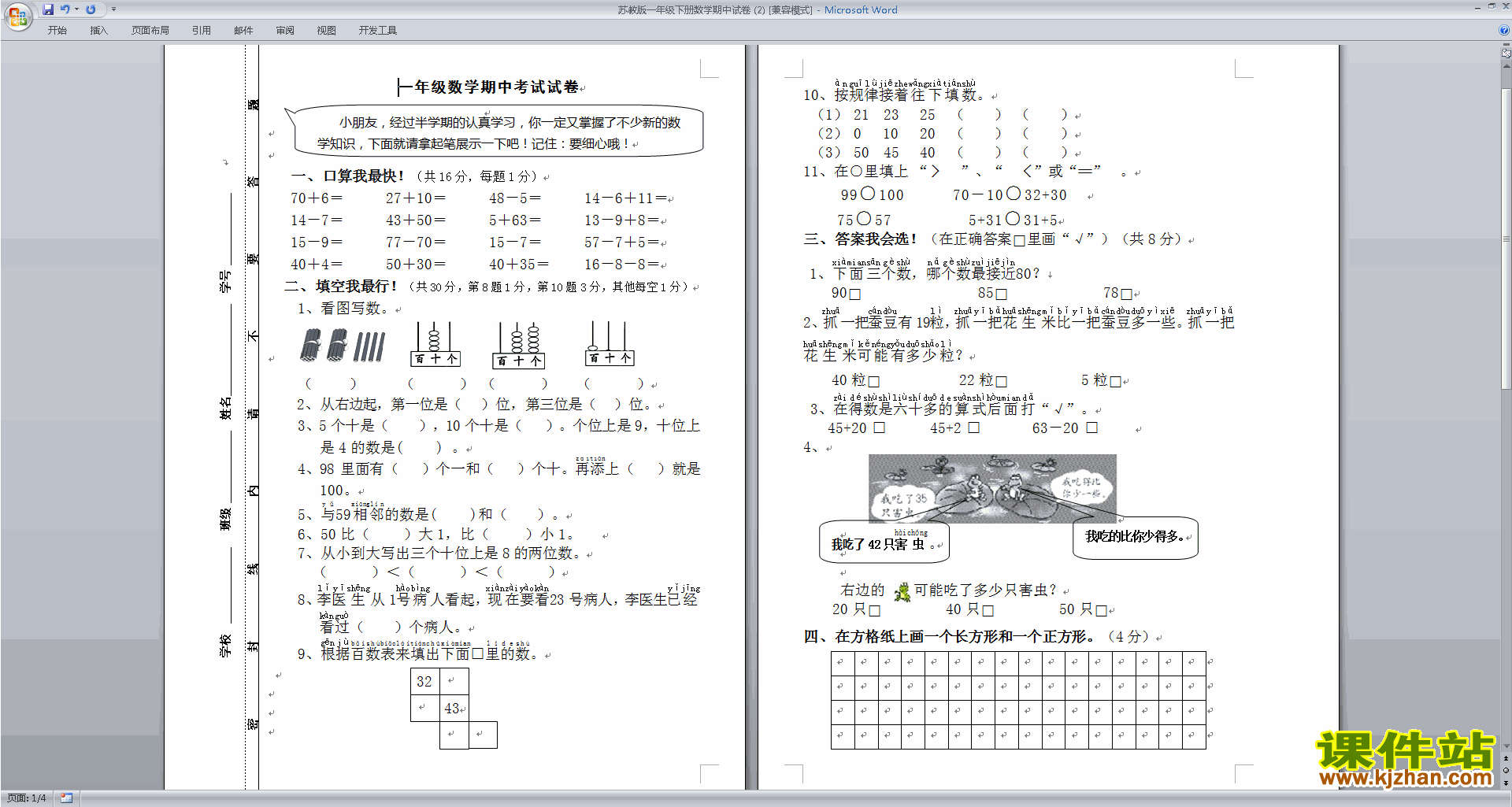Image resolution: width=1512 pixels, height=807 pixels.
Task: Restore down the Word window
Action: click(1492, 6)
